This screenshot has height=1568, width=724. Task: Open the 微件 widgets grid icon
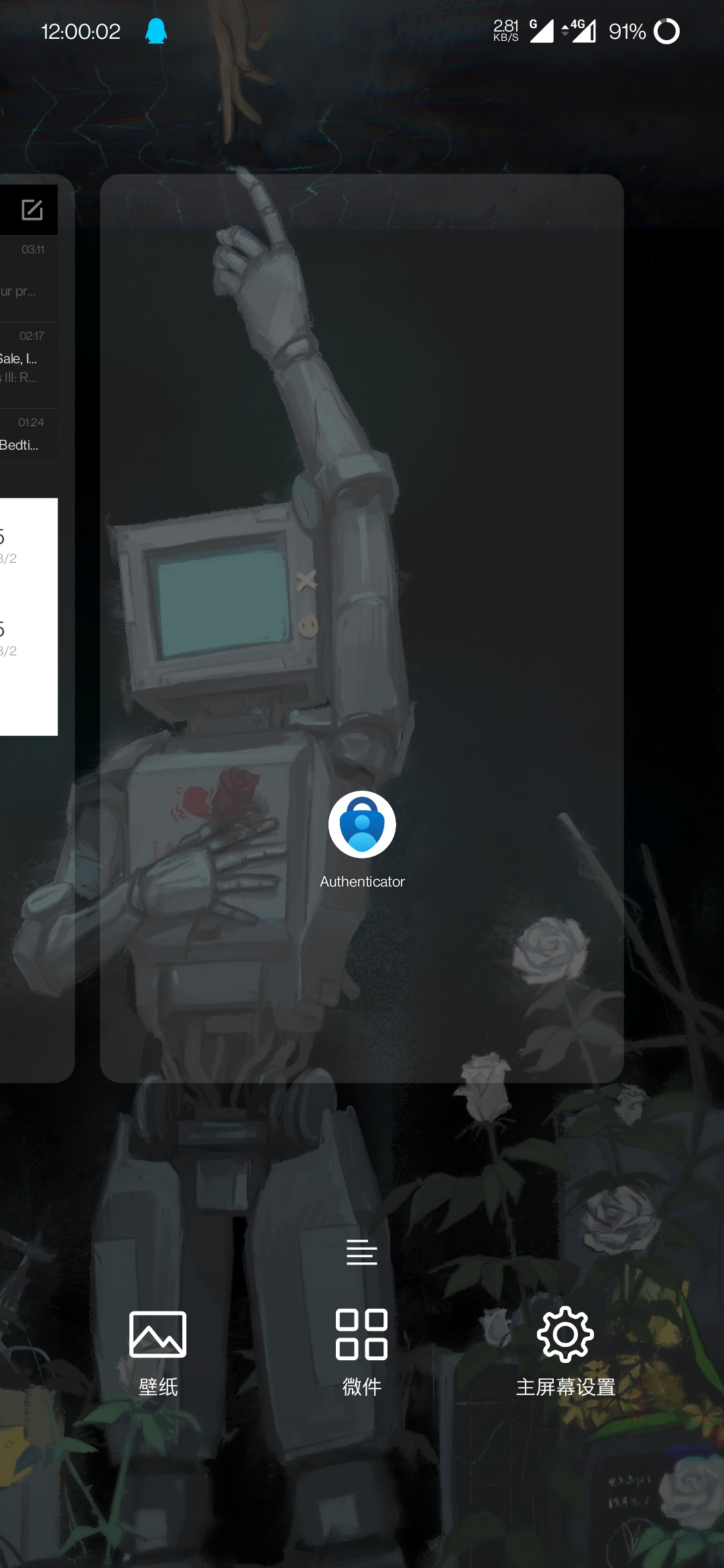(361, 1334)
